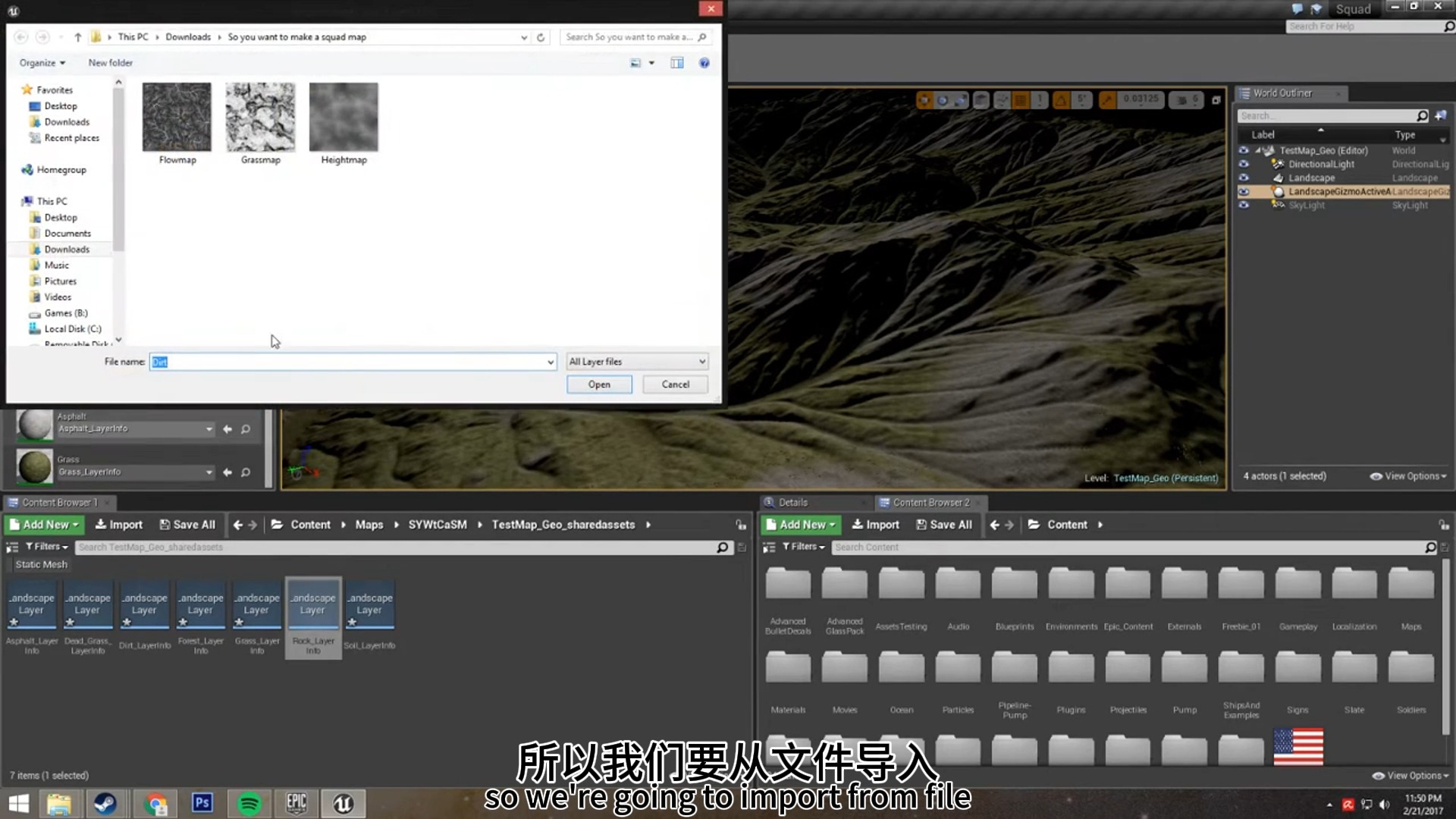Switch to the Details tab

point(792,502)
